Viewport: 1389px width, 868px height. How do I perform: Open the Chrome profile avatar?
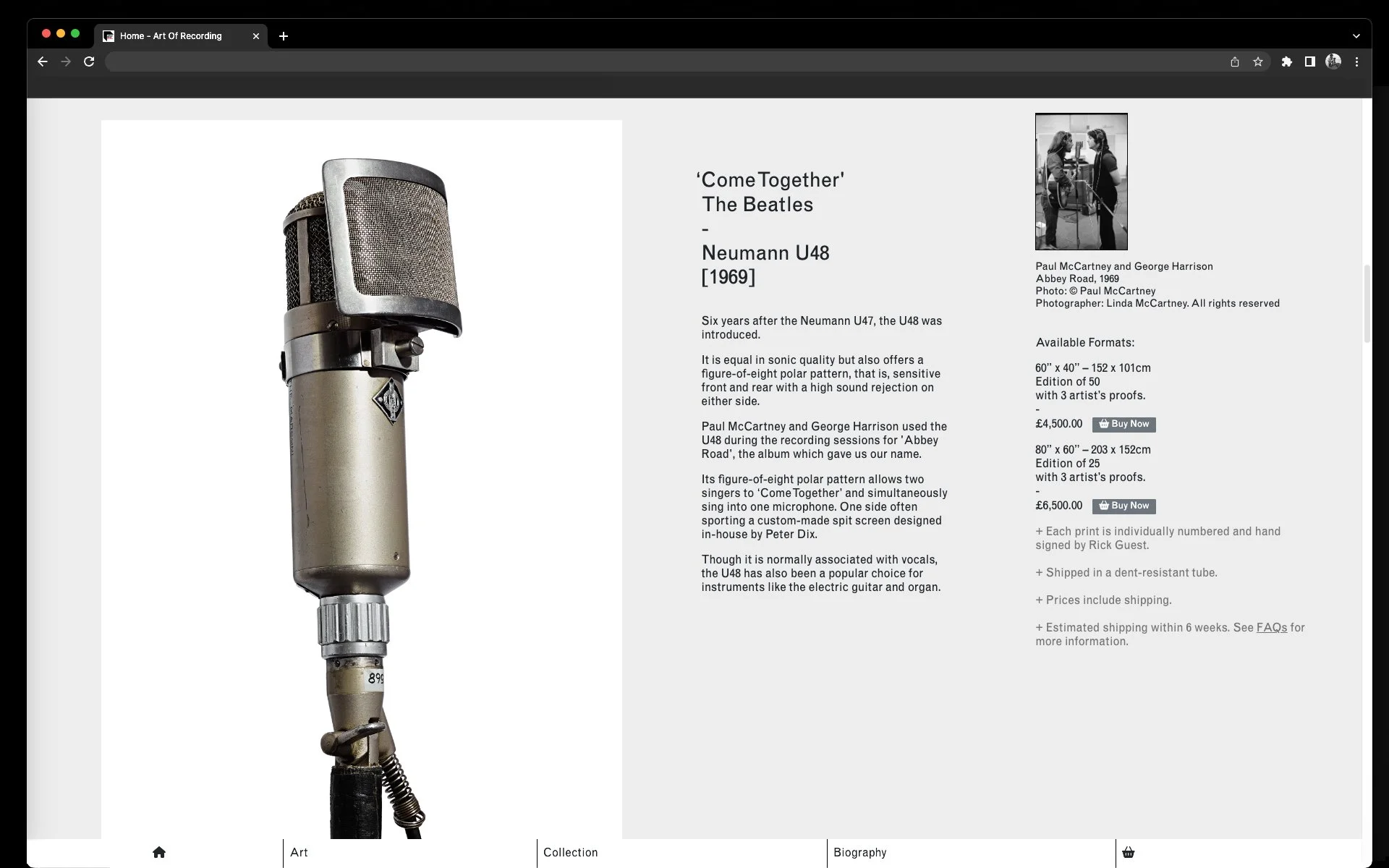1333,61
